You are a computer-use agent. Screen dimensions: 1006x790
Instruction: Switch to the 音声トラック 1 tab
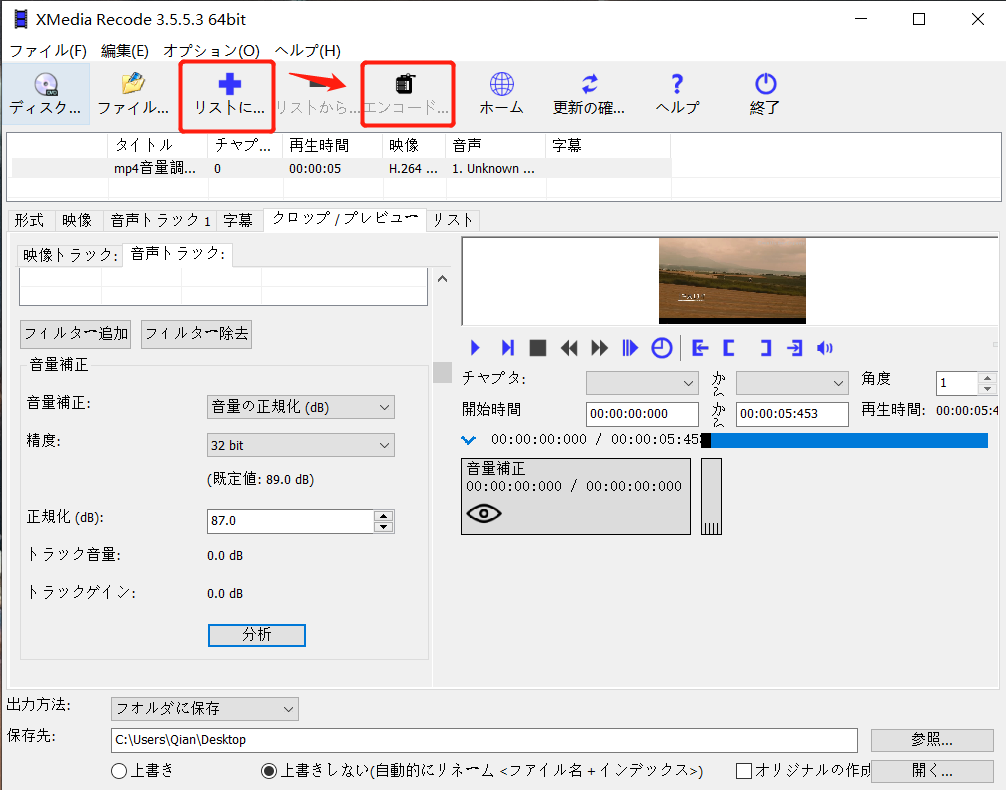(160, 220)
